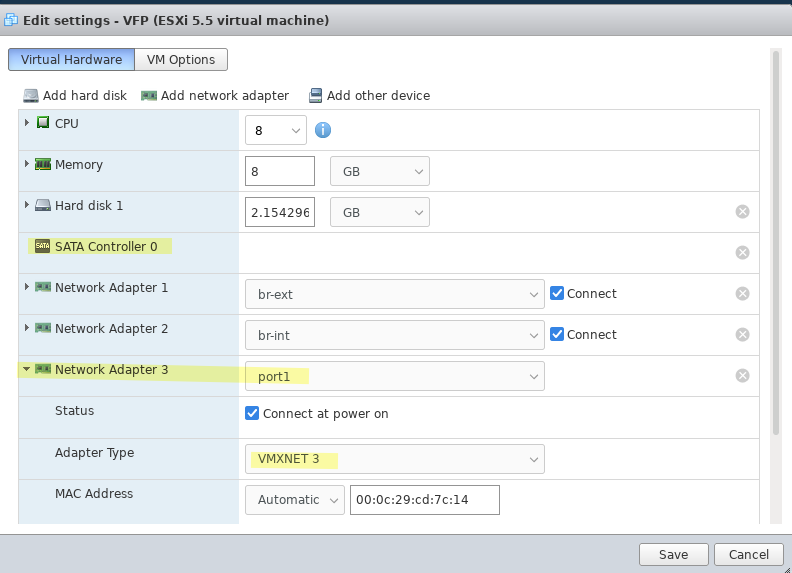Image resolution: width=792 pixels, height=573 pixels.
Task: Click the Network Adapter 3 card icon
Action: tap(43, 369)
